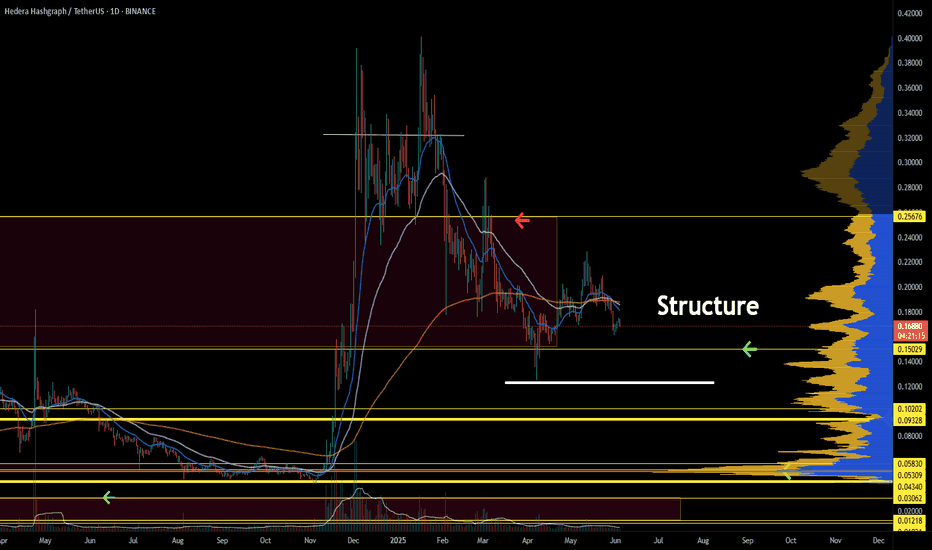Viewport: 932px width, 550px height.
Task: Click the red 0.16880 current price tag
Action: 910,326
